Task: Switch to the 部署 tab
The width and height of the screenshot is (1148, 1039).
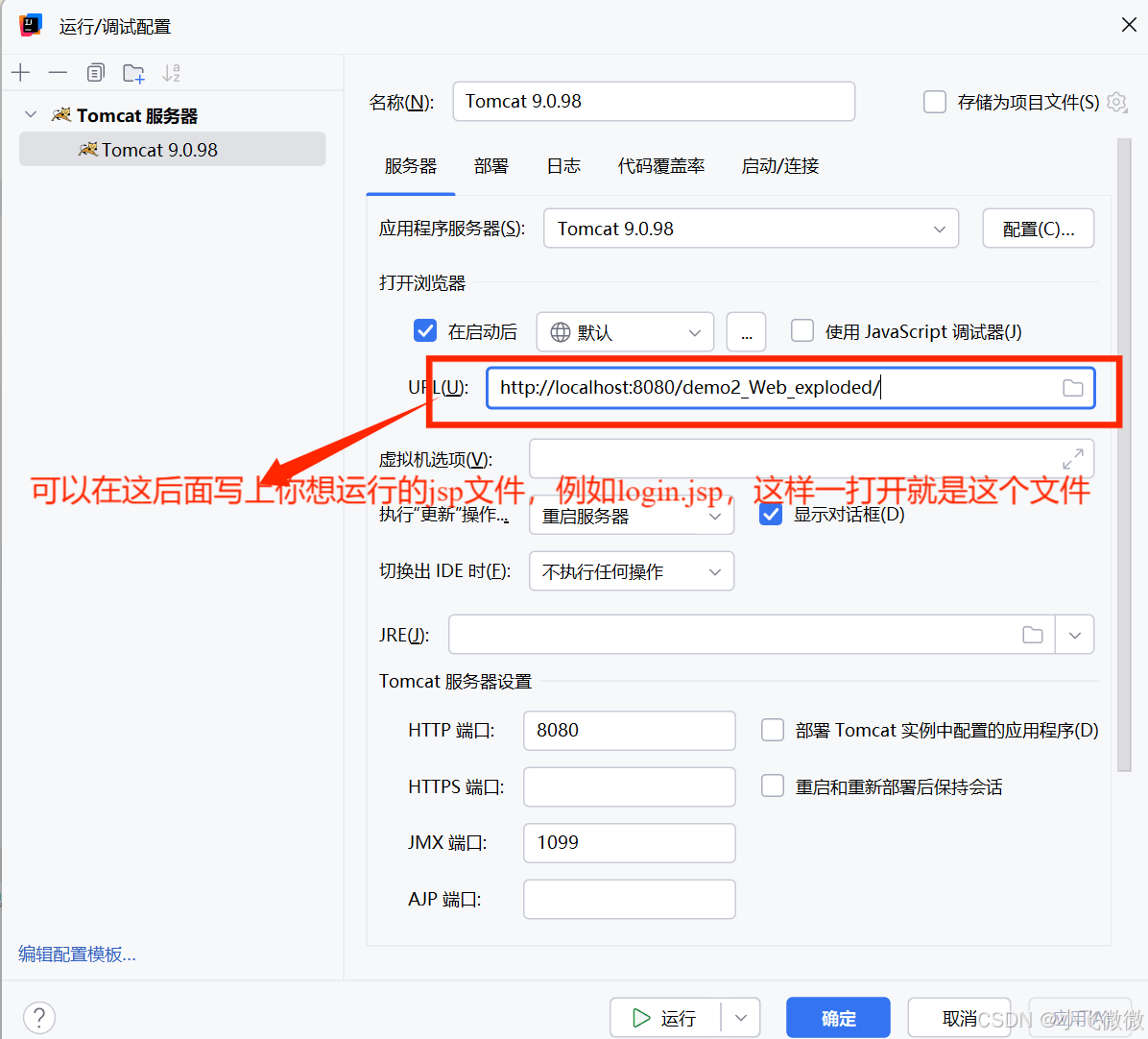Action: click(491, 166)
